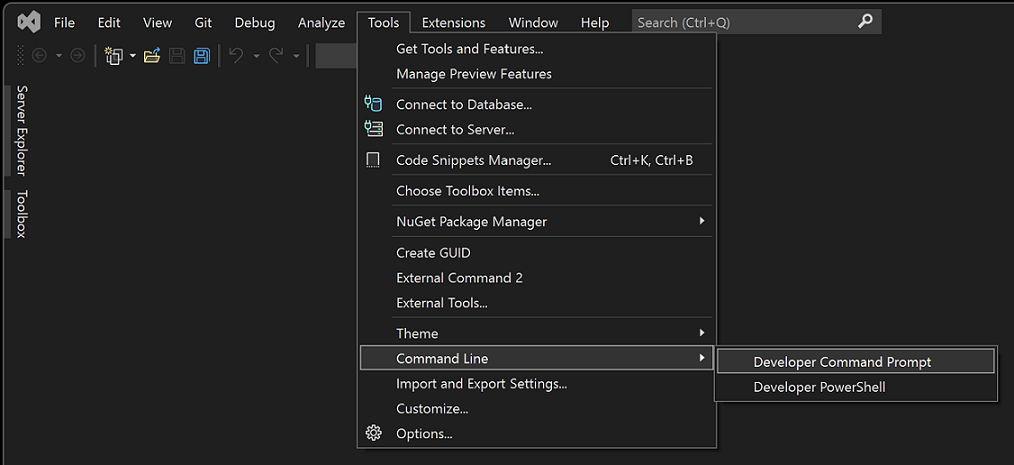Click the search magnifier icon
This screenshot has width=1014, height=465.
pyautogui.click(x=865, y=22)
